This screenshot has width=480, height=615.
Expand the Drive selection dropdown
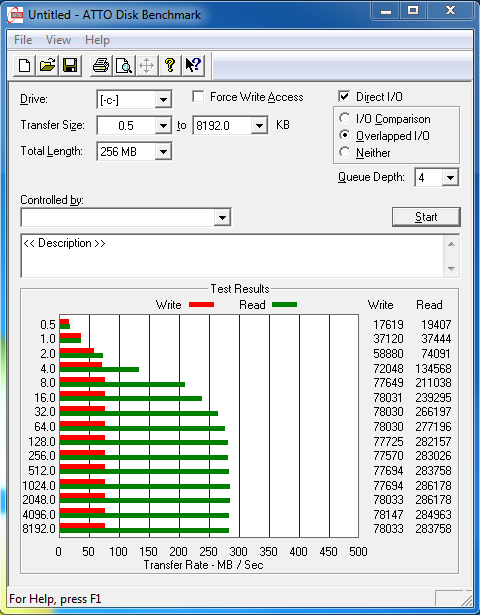(x=163, y=100)
